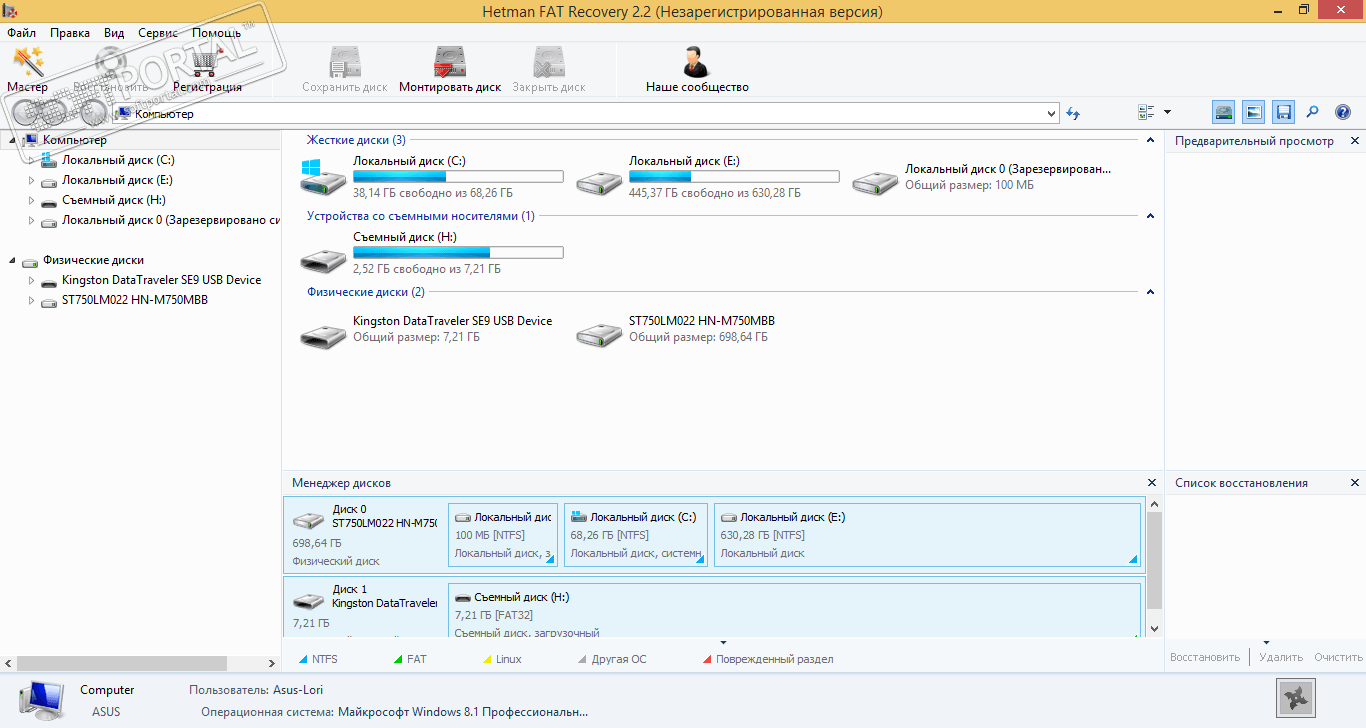The width and height of the screenshot is (1366, 728).
Task: Open the Регистрация shopping cart button
Action: 207,70
